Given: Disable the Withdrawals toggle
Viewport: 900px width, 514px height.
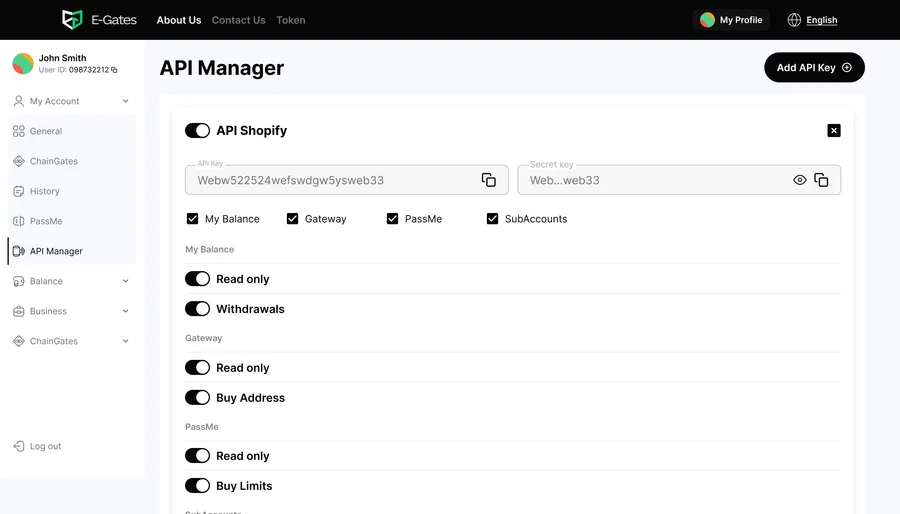Looking at the screenshot, I should pyautogui.click(x=197, y=309).
